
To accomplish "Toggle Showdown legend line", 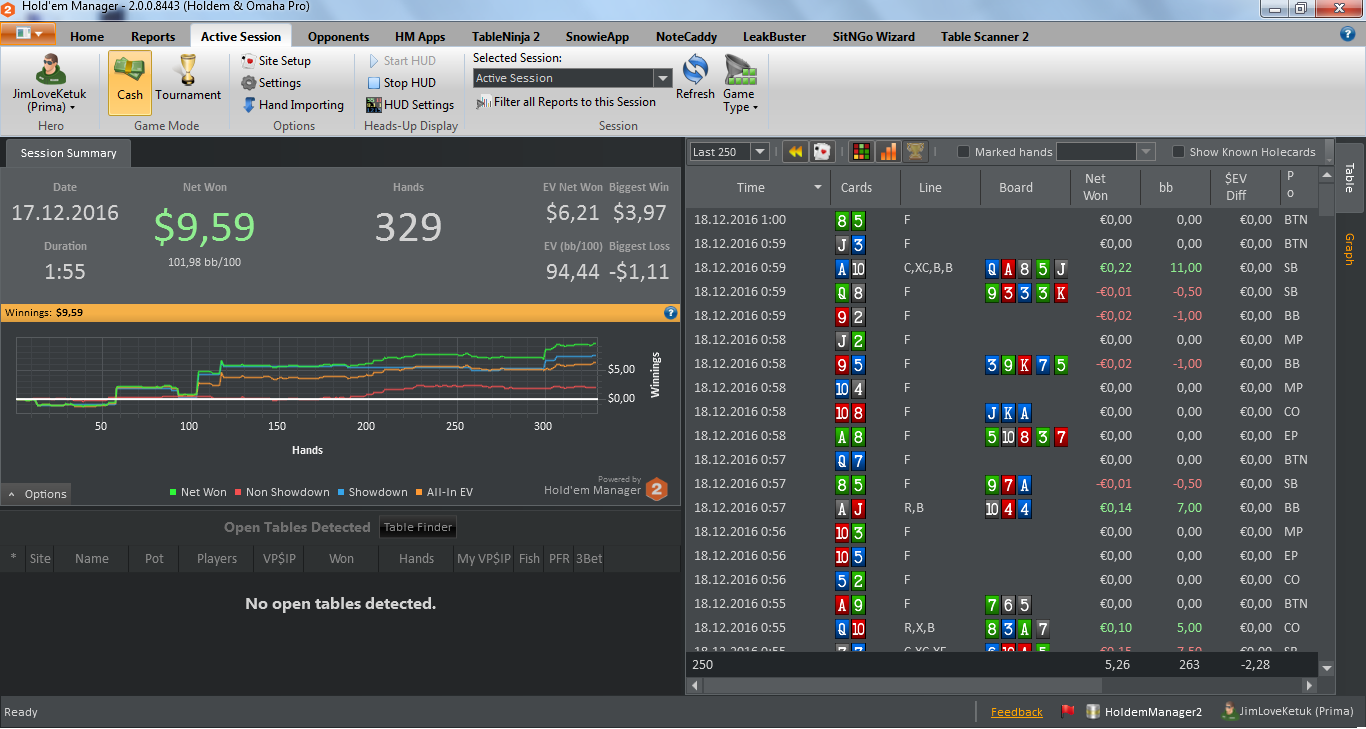I will [372, 492].
